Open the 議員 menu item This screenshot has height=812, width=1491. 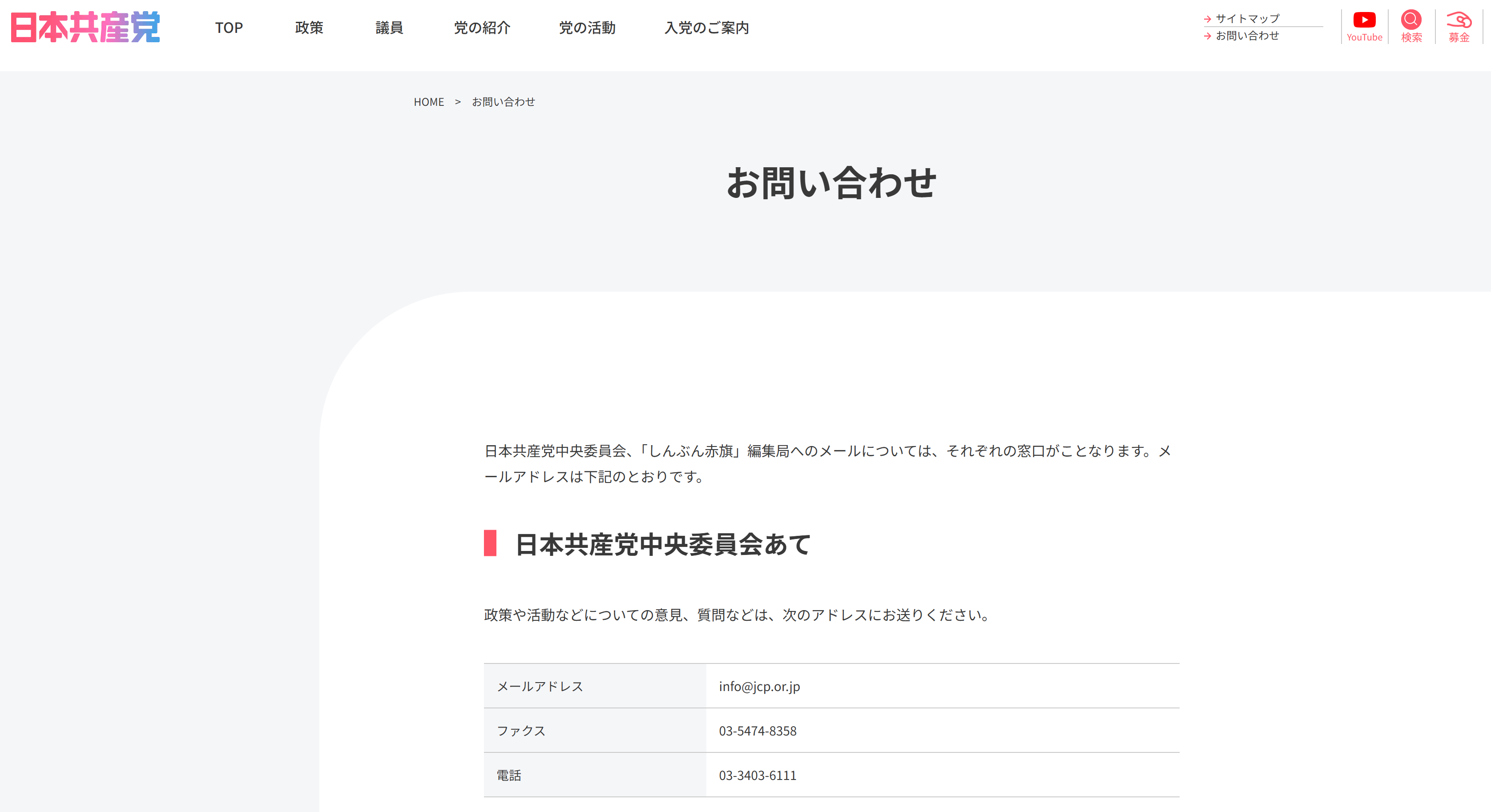pyautogui.click(x=389, y=28)
